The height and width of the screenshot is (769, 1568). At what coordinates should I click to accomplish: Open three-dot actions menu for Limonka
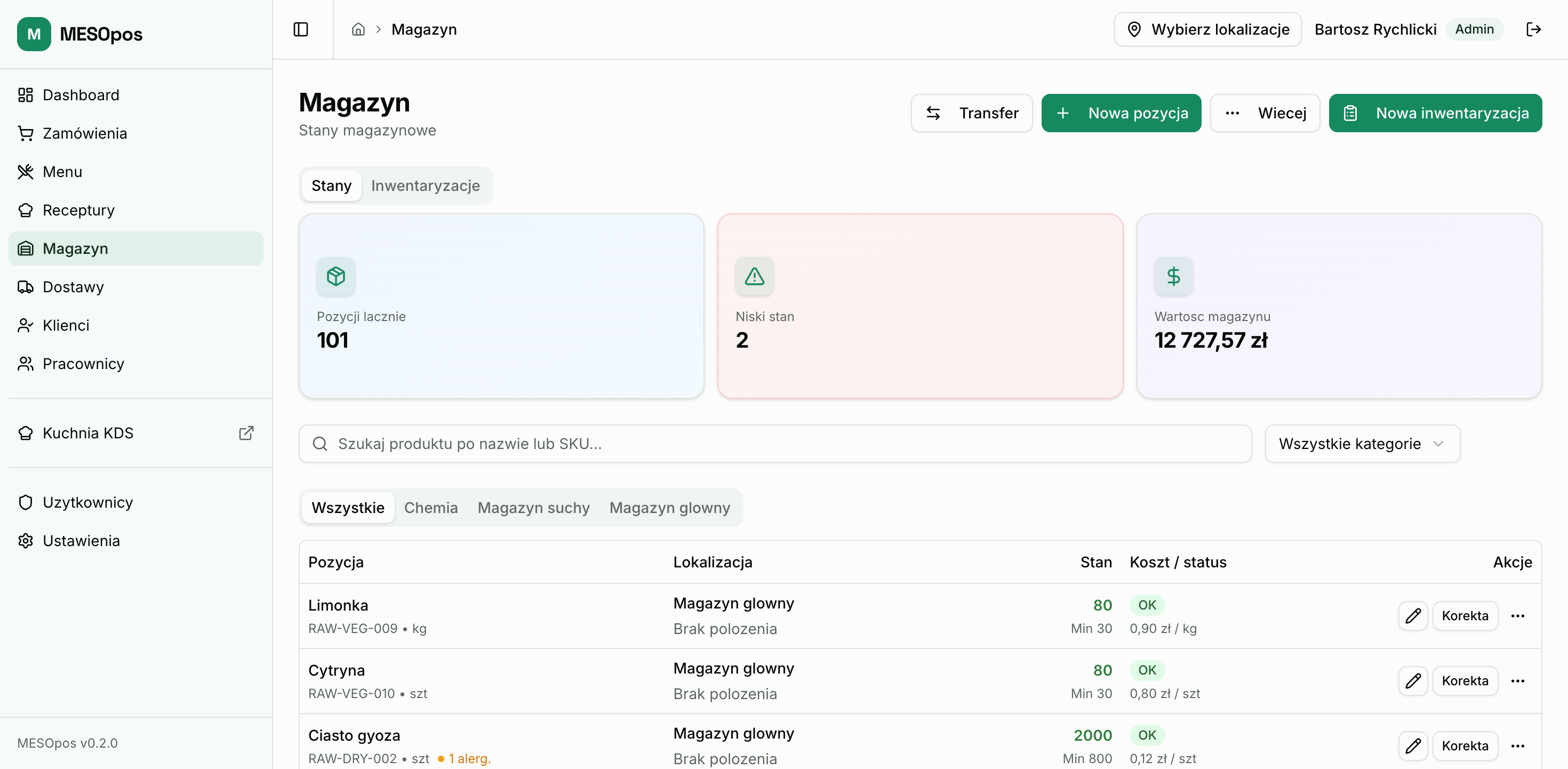point(1517,615)
